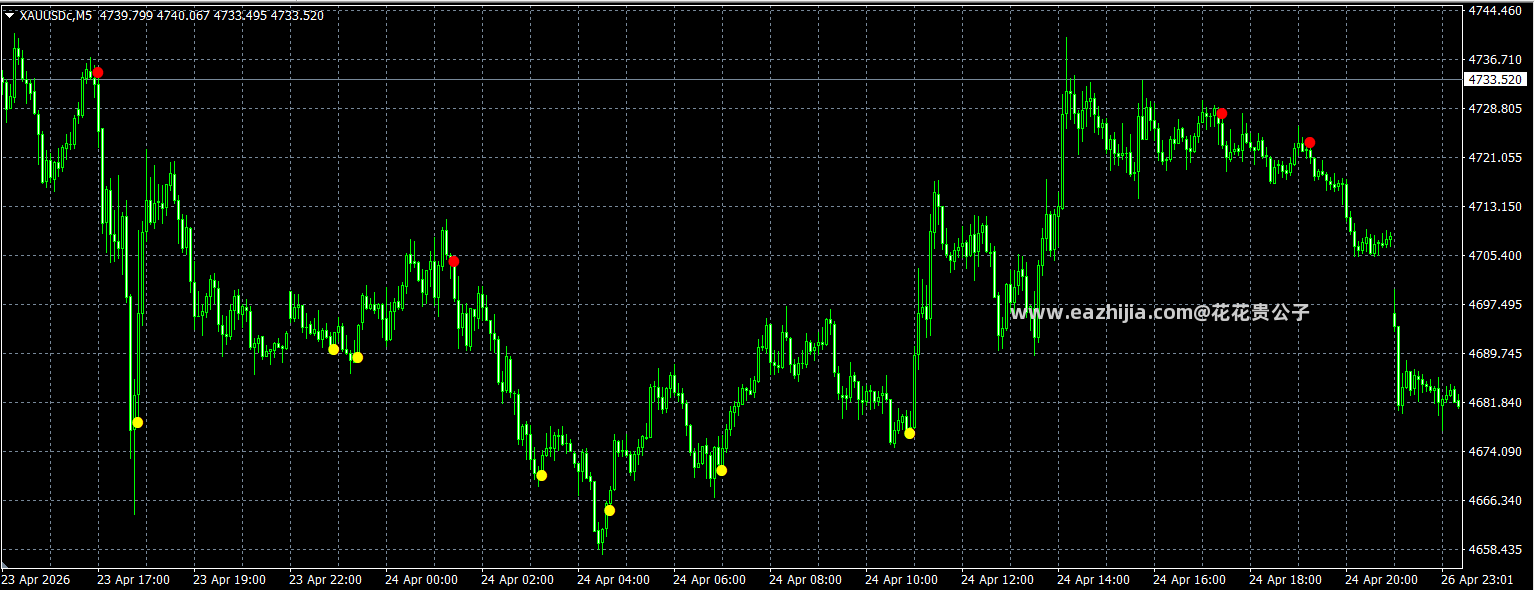Click price scale label 4674.090
Image resolution: width=1535 pixels, height=590 pixels.
(1495, 451)
